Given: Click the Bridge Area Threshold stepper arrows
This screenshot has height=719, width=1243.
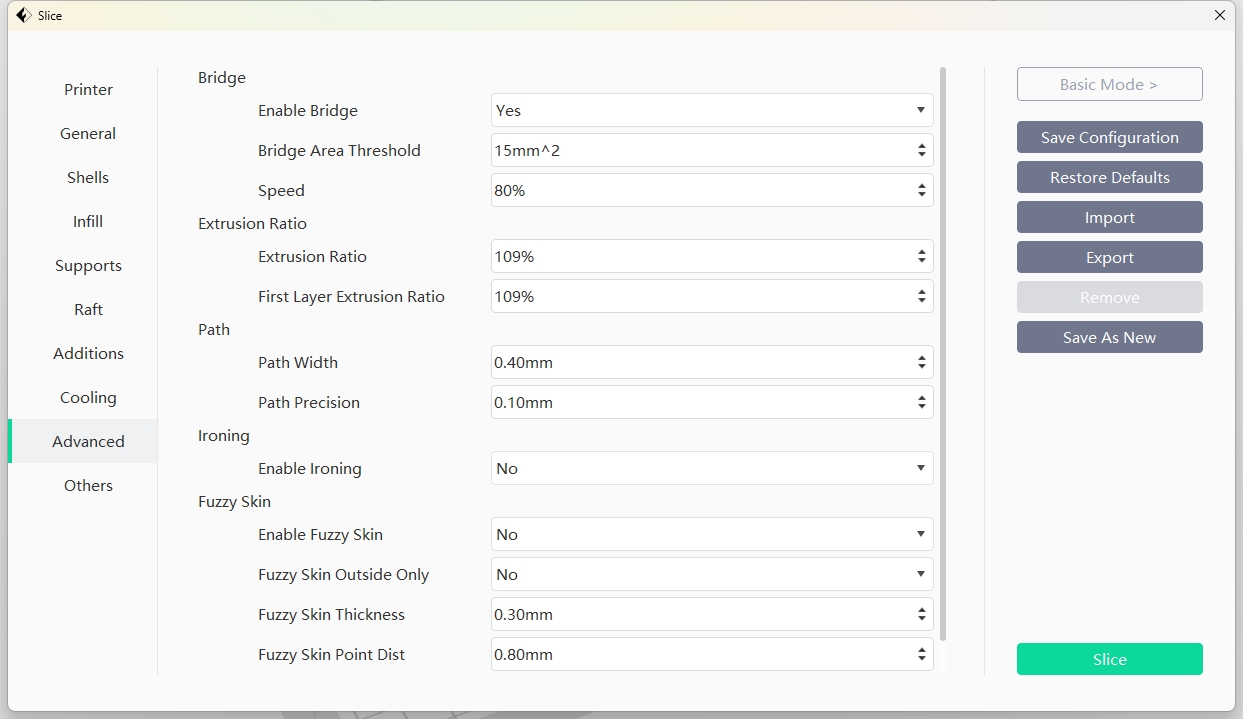Looking at the screenshot, I should [921, 151].
